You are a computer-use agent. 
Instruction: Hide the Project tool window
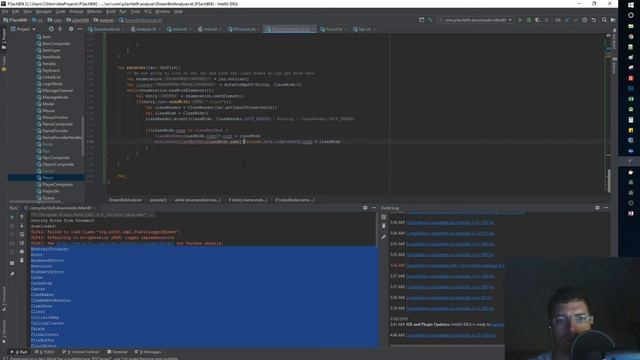click(80, 29)
